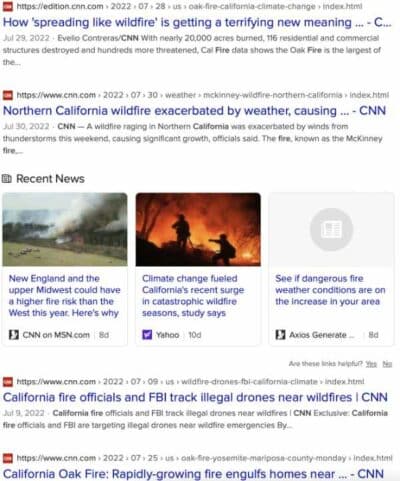
Task: Click the Yahoo source icon
Action: click(x=147, y=335)
